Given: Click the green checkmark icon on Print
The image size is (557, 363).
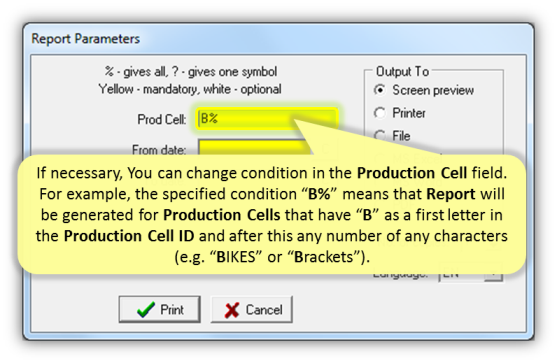Looking at the screenshot, I should (146, 310).
